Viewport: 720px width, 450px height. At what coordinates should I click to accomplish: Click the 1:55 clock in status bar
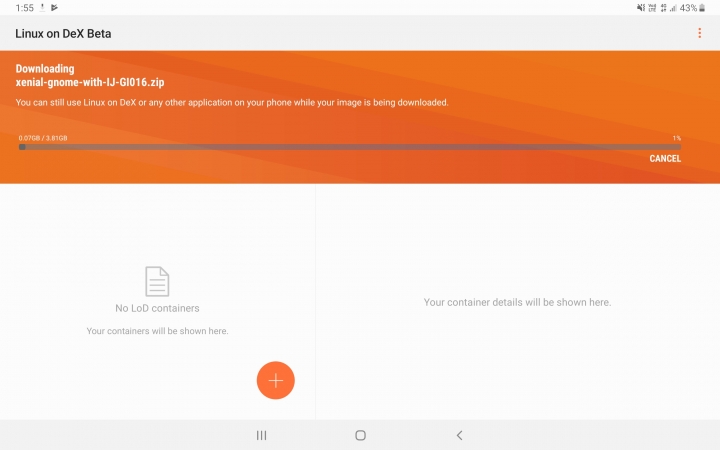pos(24,8)
